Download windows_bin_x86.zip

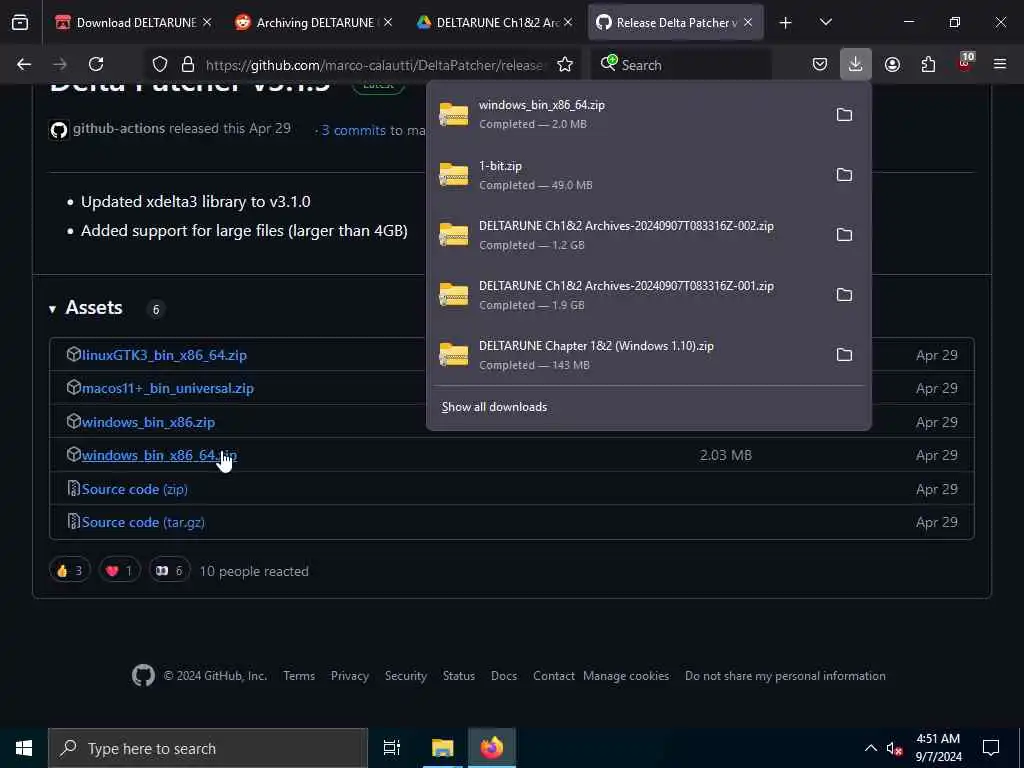point(148,423)
